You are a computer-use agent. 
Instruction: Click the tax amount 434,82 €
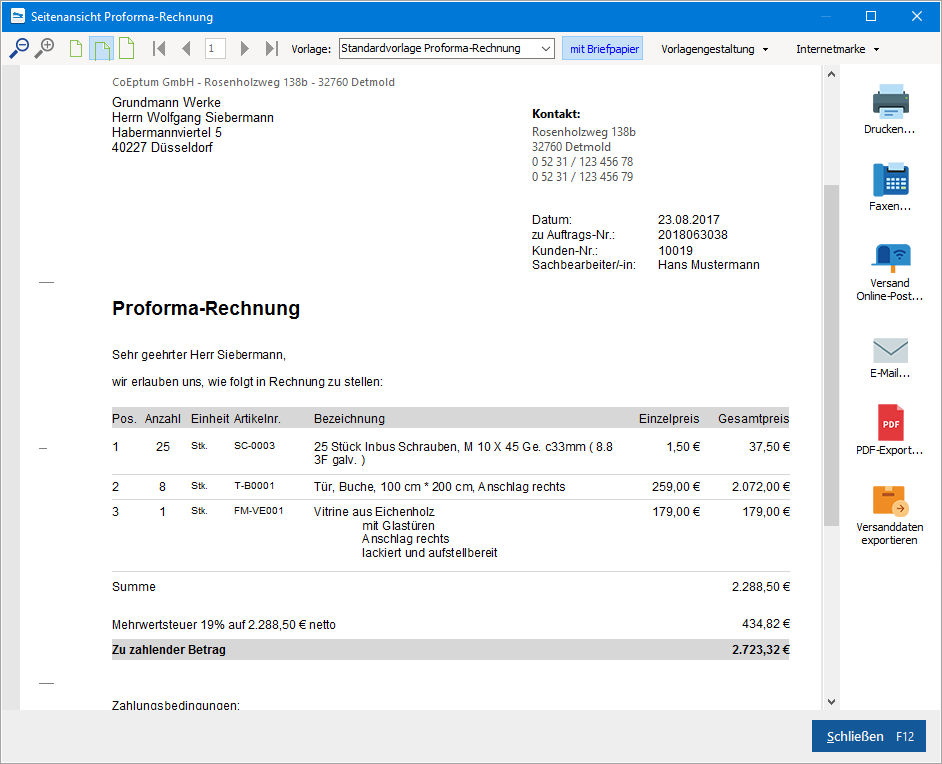click(x=766, y=624)
